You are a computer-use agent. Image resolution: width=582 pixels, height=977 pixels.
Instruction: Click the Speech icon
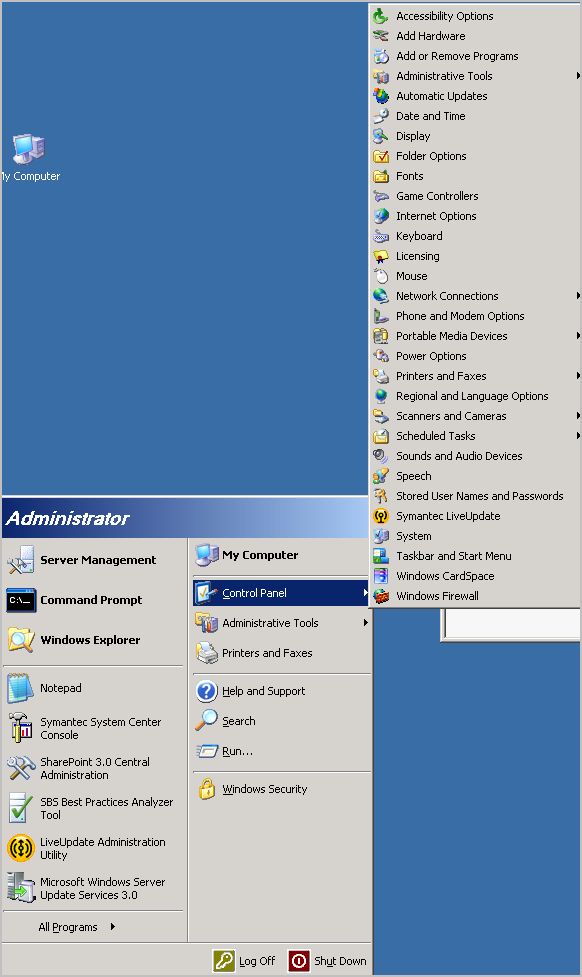381,476
